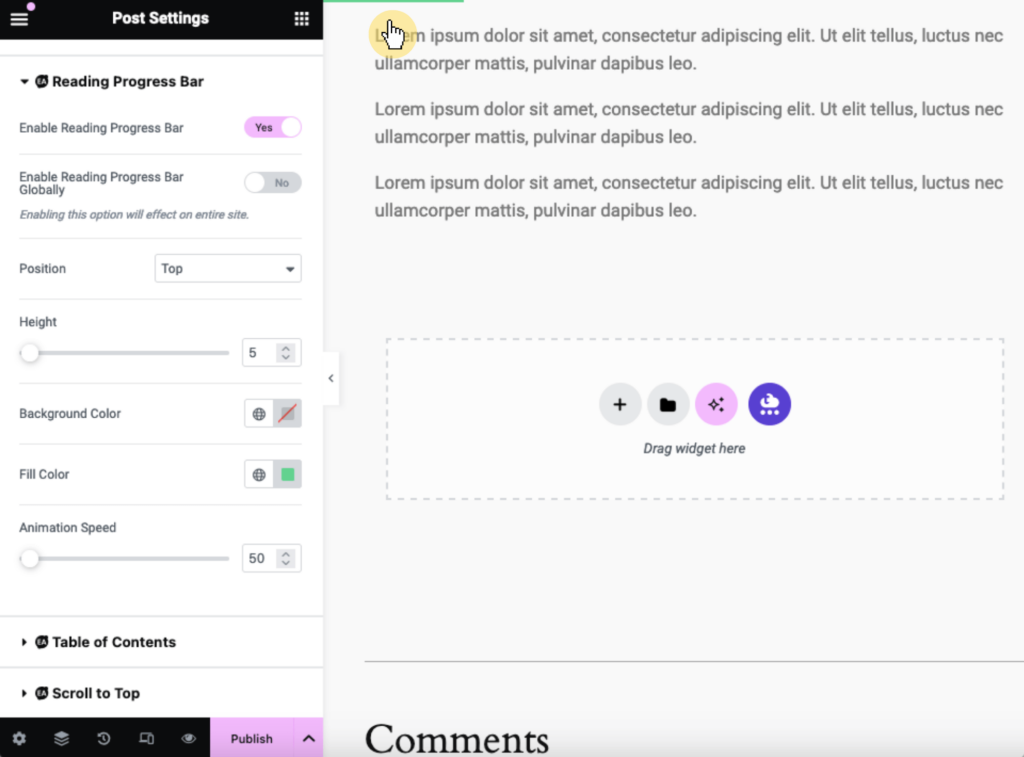Click the EA logo beside Reading Progress Bar
1024x757 pixels.
coord(42,81)
